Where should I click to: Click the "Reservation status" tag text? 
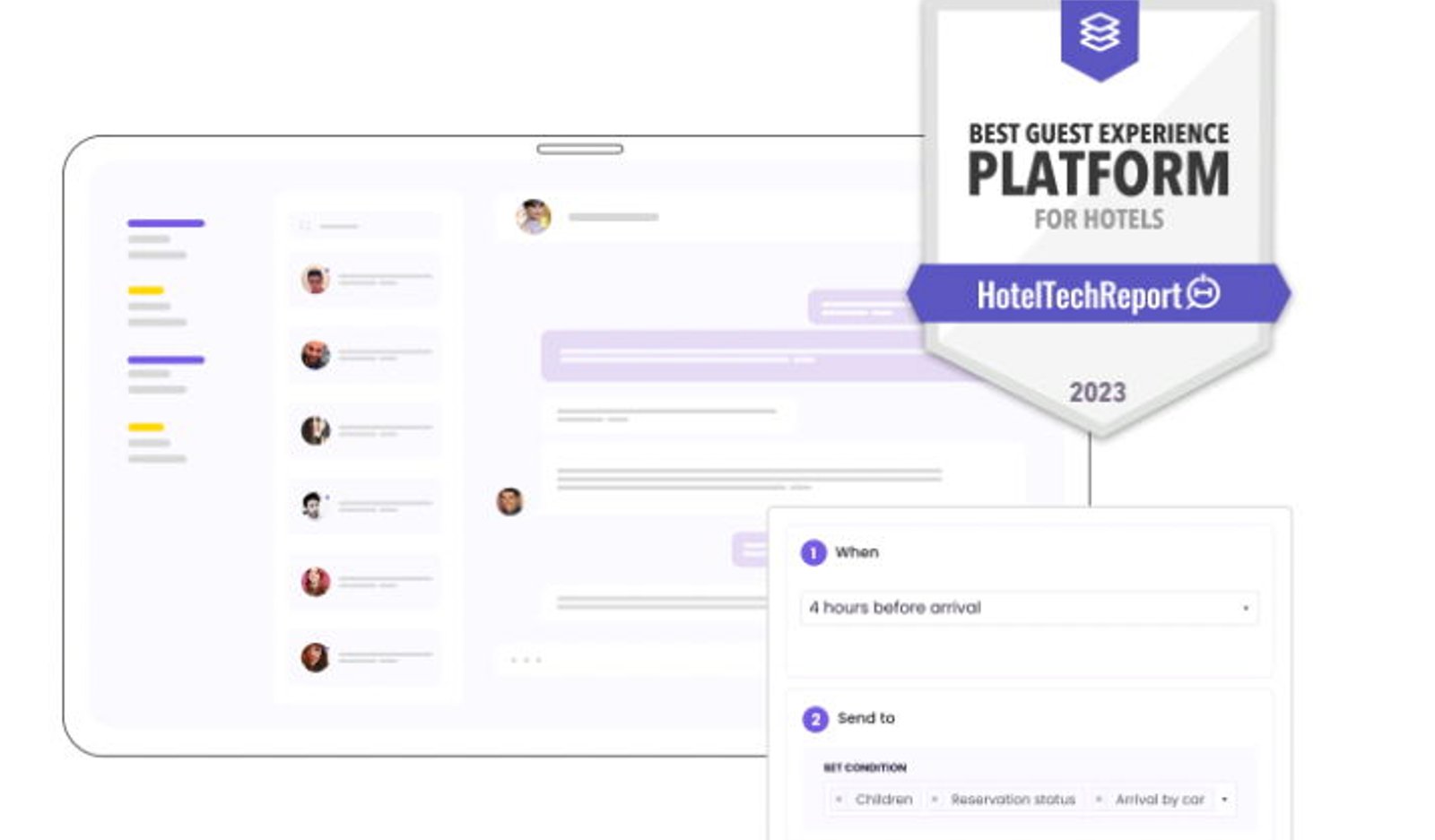point(1013,799)
